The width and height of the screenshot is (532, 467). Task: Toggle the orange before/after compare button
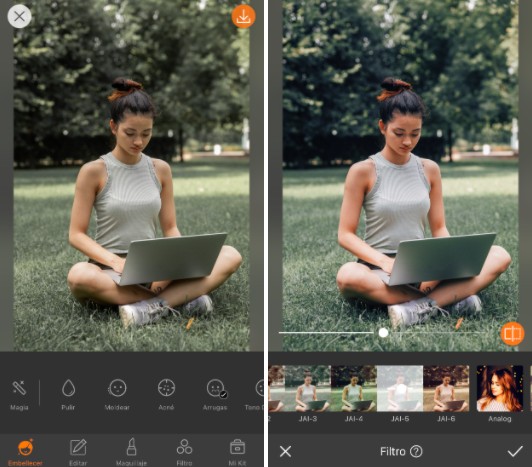(x=513, y=334)
